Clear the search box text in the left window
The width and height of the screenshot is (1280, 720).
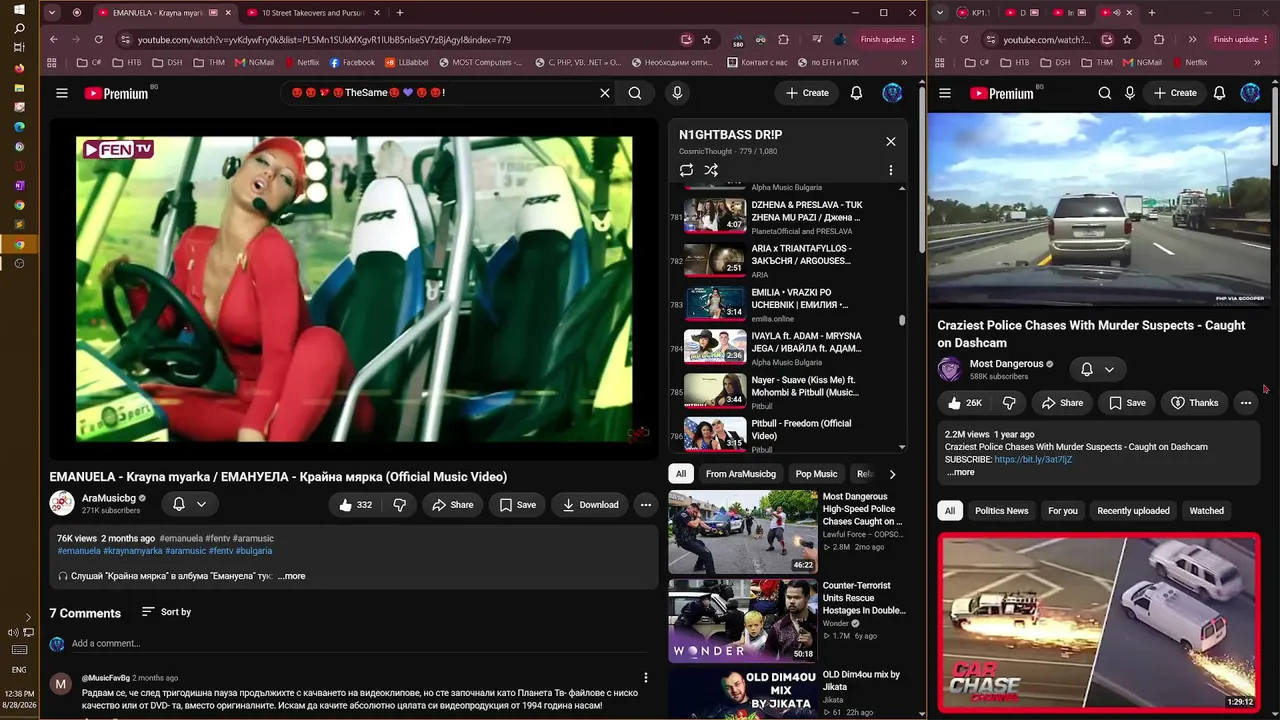[x=605, y=93]
